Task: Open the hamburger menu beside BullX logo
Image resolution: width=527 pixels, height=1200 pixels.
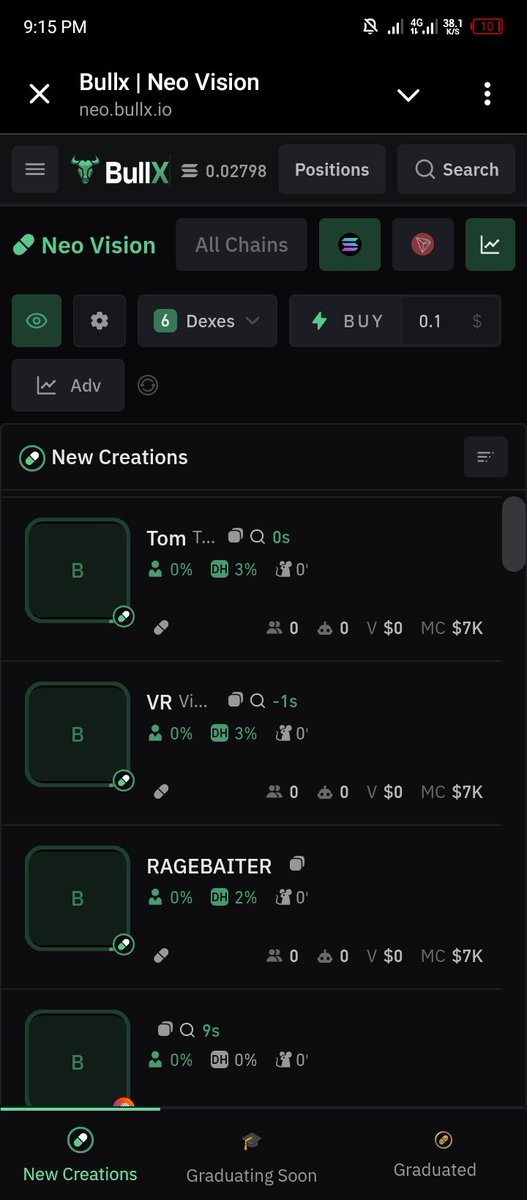Action: pyautogui.click(x=35, y=170)
